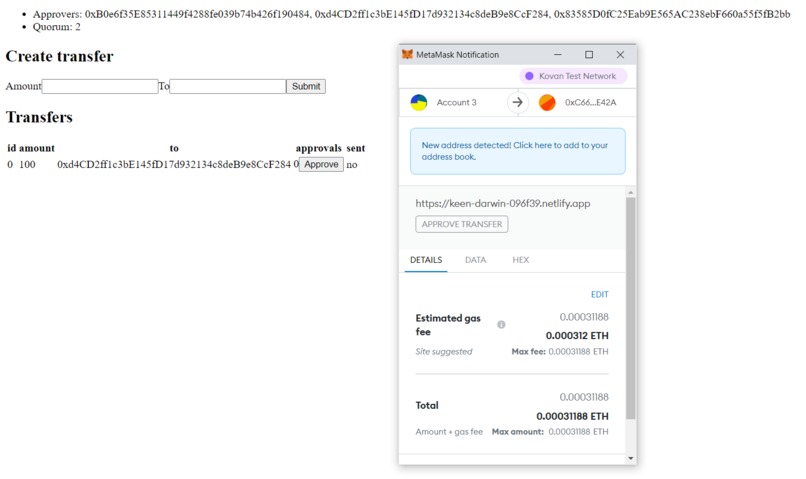Click the estimated gas fee info icon
This screenshot has height=479, width=806.
501,324
